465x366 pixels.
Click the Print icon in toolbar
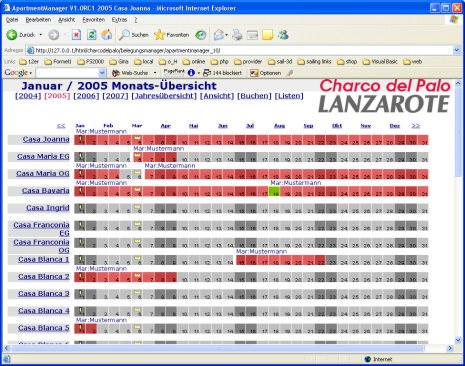[x=237, y=35]
